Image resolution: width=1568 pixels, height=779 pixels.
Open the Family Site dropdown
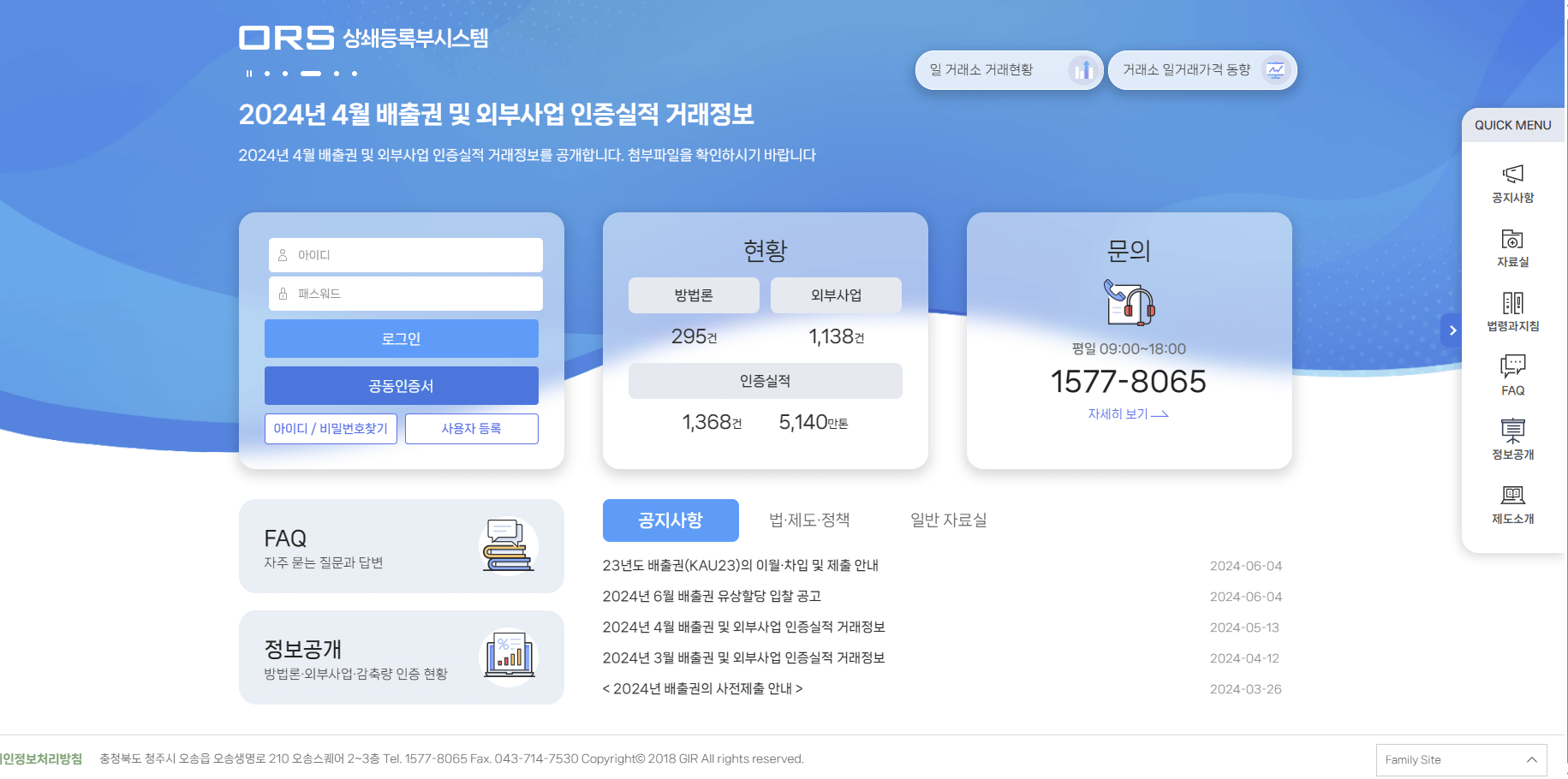pos(1461,758)
